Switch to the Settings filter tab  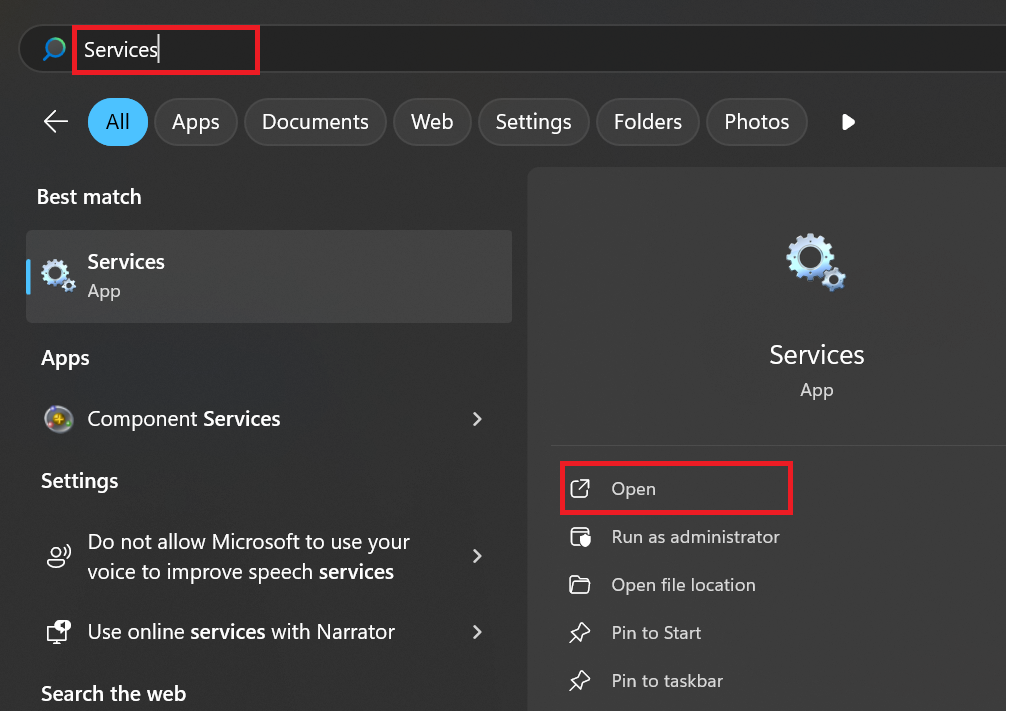pos(533,122)
